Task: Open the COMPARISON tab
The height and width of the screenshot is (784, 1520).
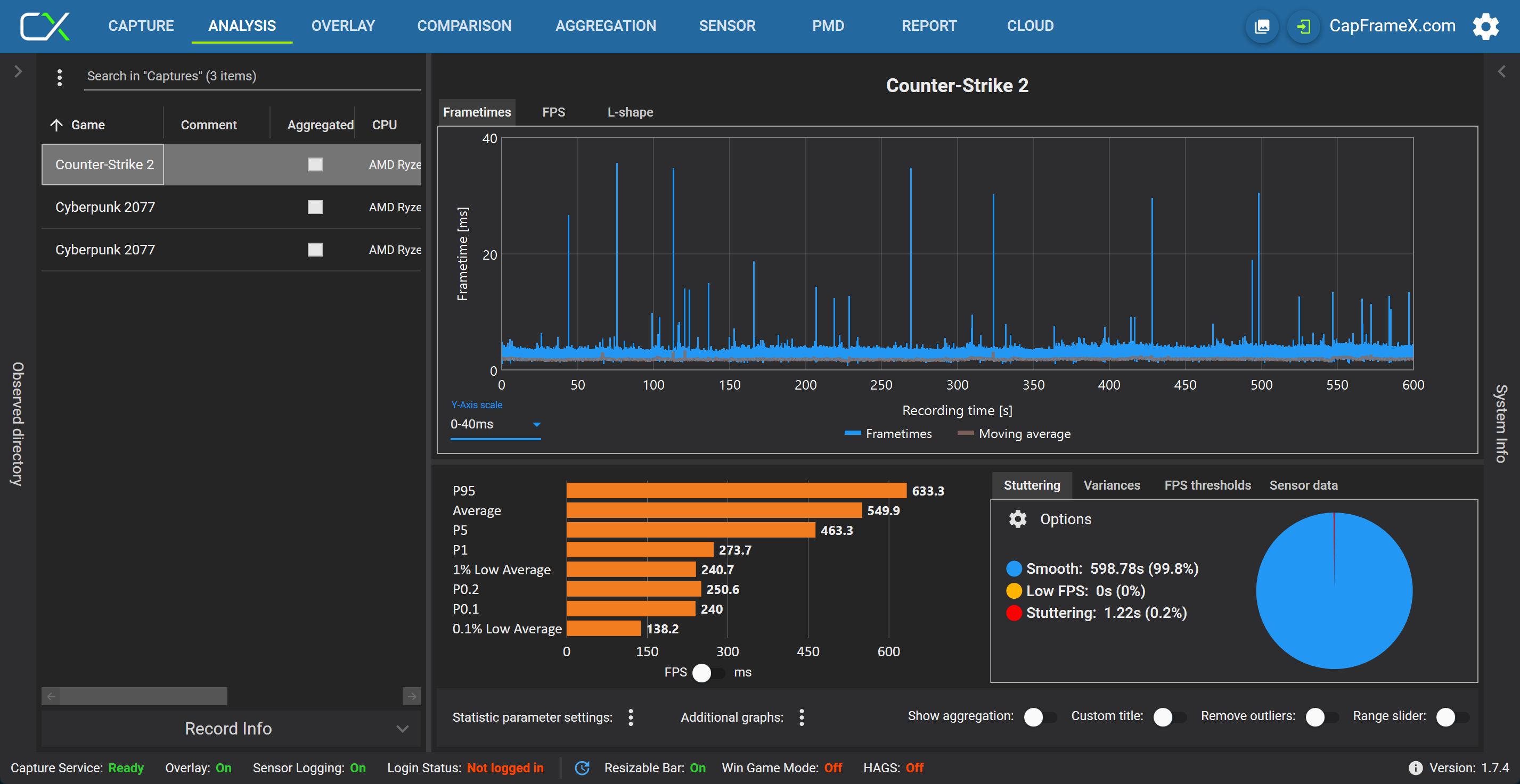Action: coord(464,26)
